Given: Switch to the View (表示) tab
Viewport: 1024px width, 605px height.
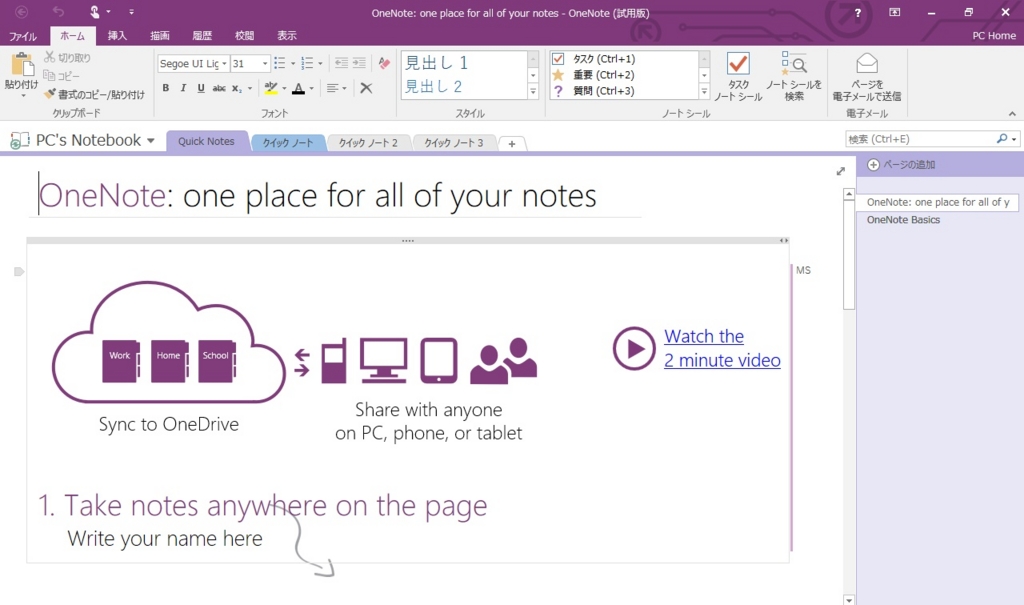Looking at the screenshot, I should coord(287,35).
